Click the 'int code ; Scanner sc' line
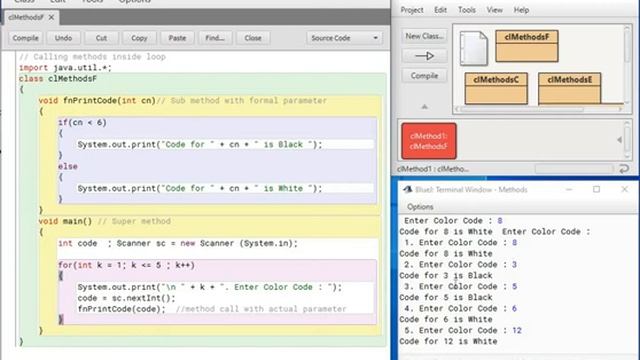 click(178, 243)
